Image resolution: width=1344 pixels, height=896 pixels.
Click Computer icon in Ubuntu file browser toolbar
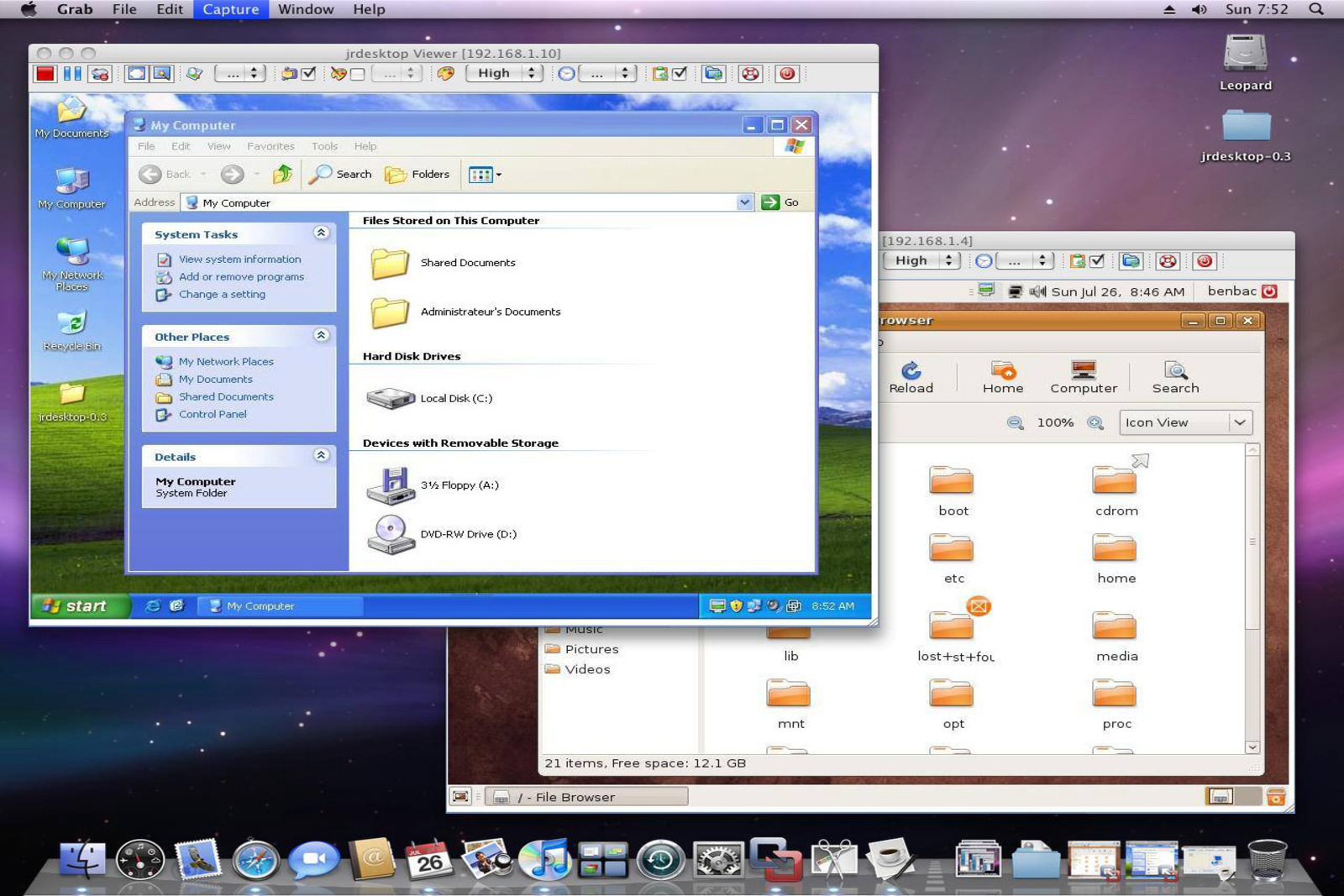point(1084,369)
